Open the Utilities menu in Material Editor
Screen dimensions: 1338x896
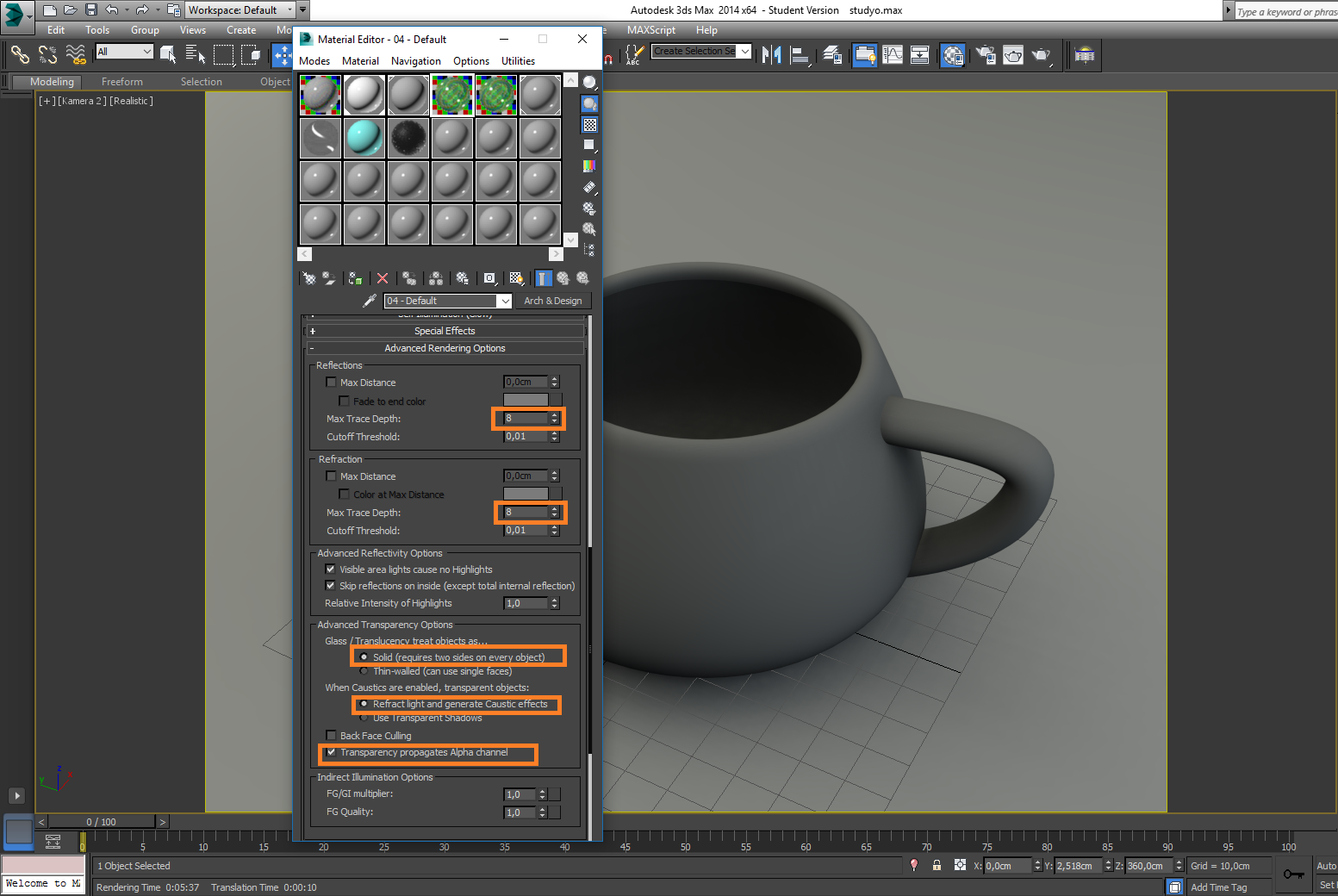point(518,61)
